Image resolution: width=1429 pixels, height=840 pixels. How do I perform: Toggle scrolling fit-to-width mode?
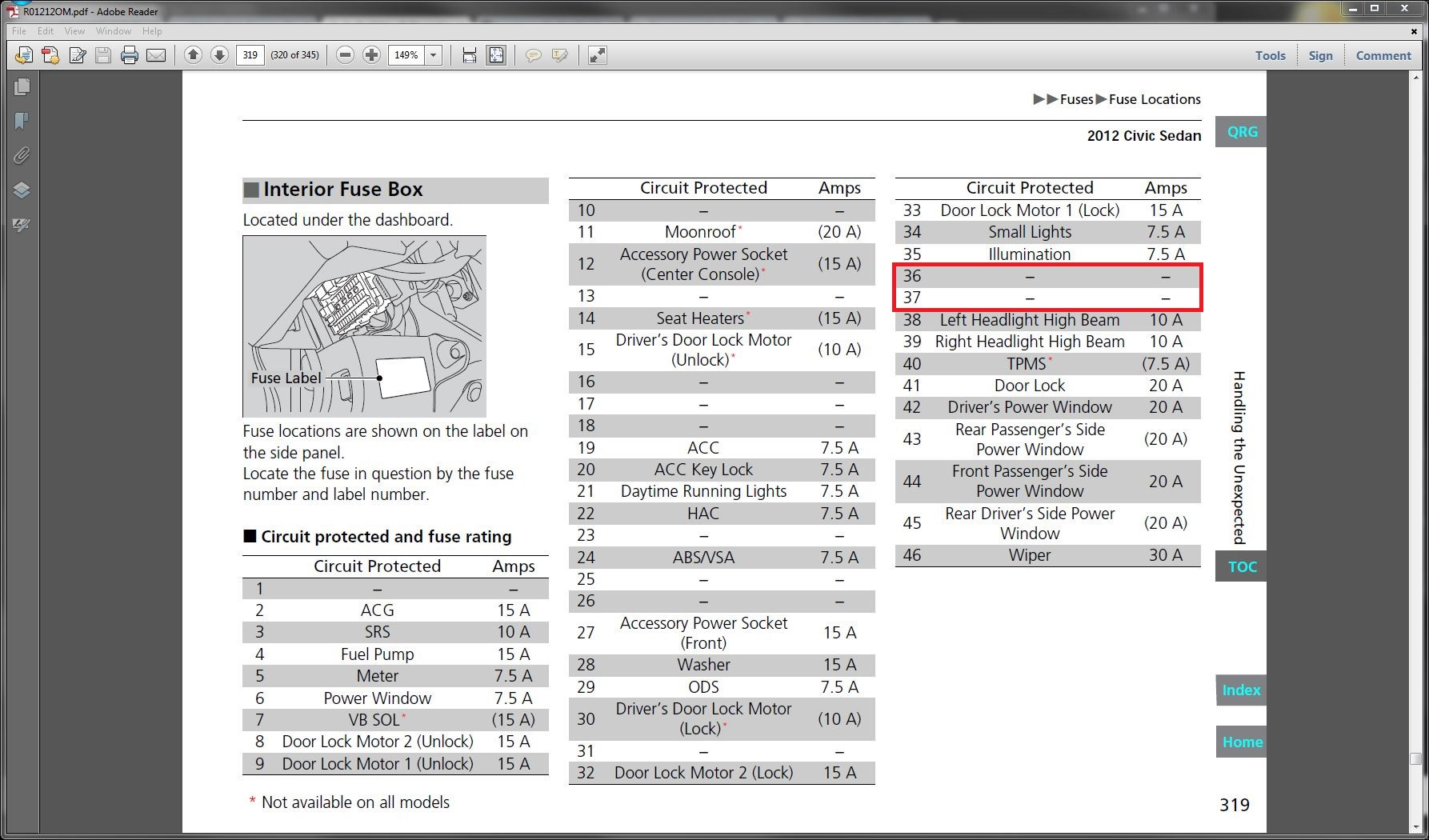point(470,55)
